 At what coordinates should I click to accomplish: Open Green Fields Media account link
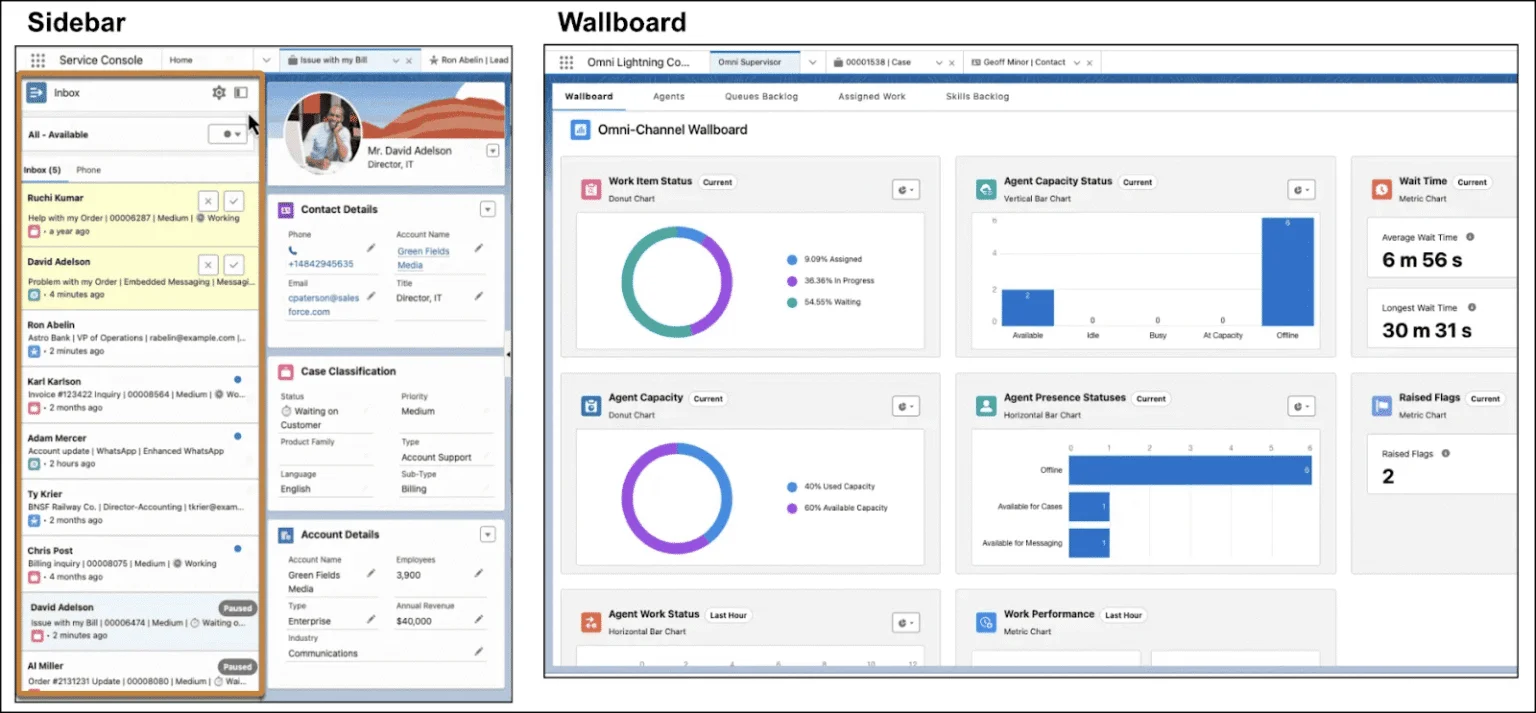[424, 258]
